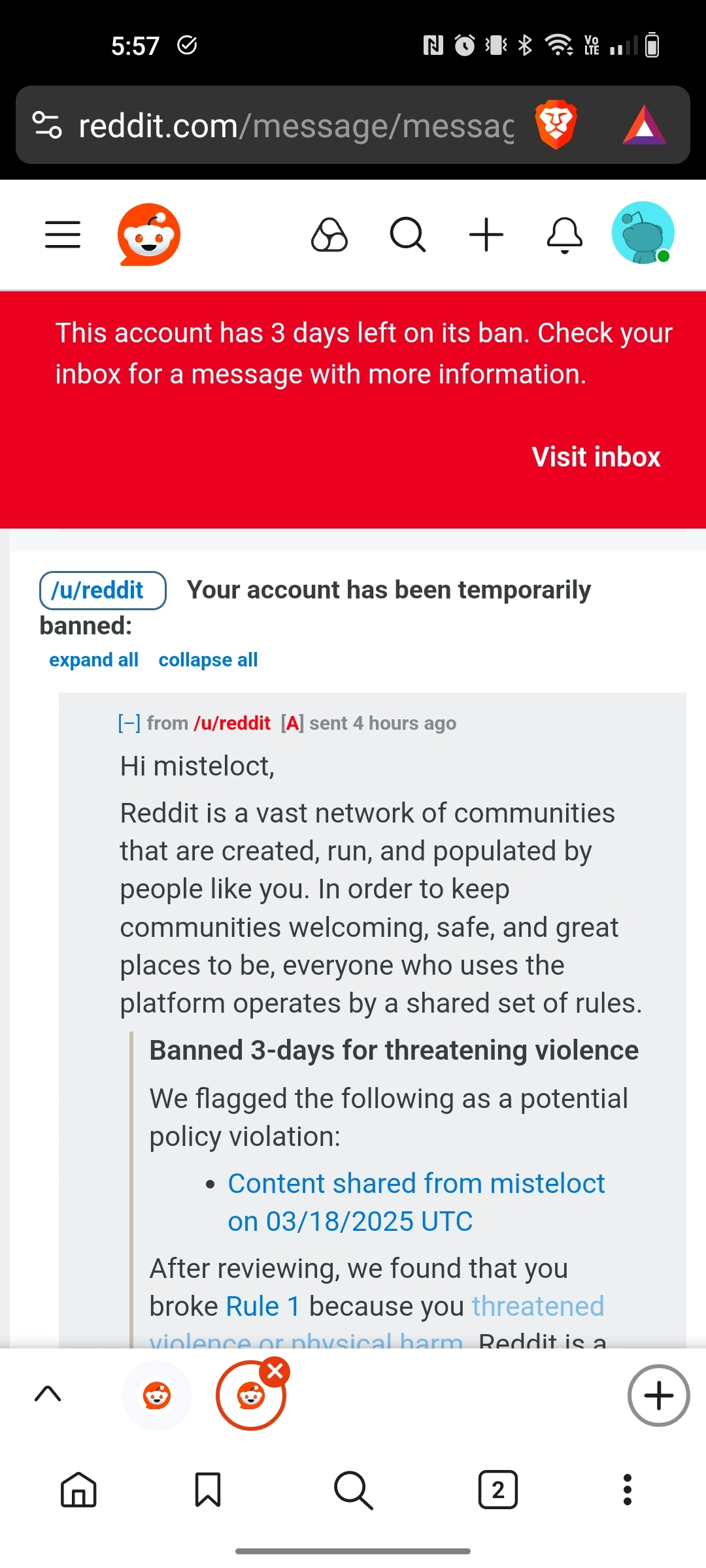Image resolution: width=706 pixels, height=1568 pixels.
Task: Open the user avatar profile menu
Action: click(643, 233)
